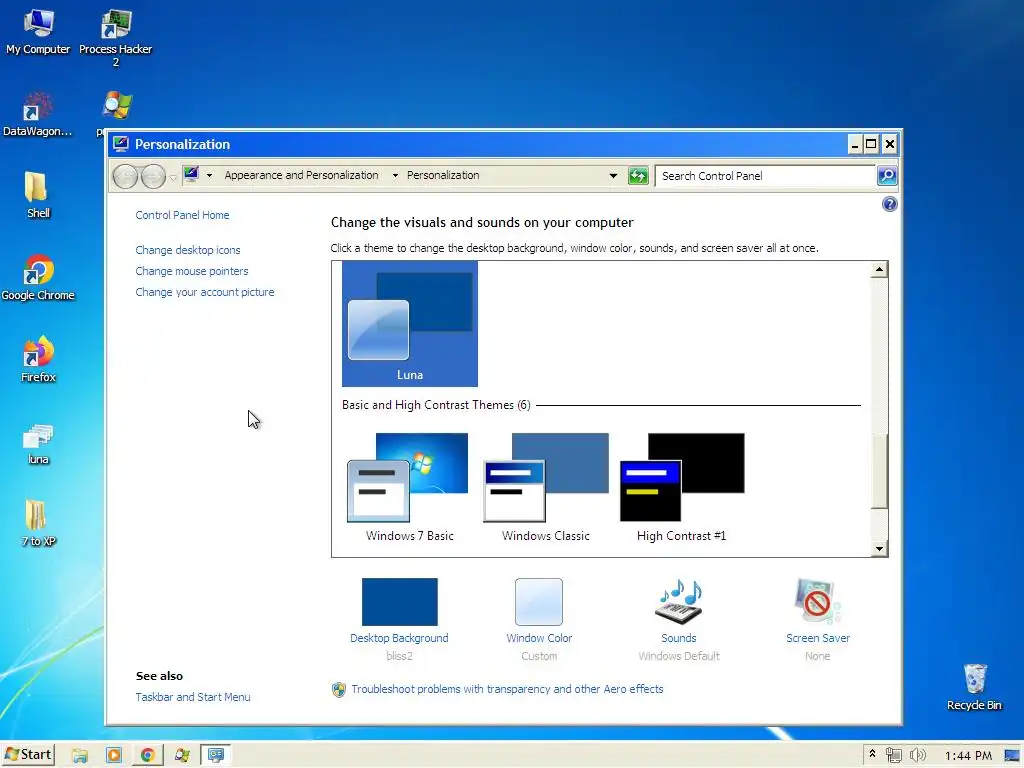This screenshot has height=768, width=1024.
Task: Open Taskbar and Start Menu link
Action: tap(193, 697)
